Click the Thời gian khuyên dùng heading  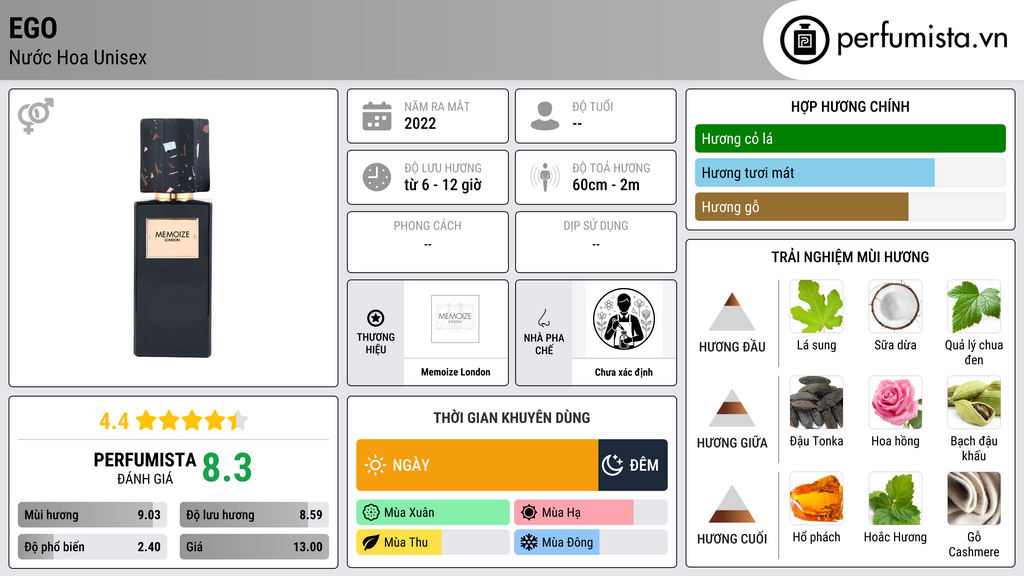tap(512, 418)
